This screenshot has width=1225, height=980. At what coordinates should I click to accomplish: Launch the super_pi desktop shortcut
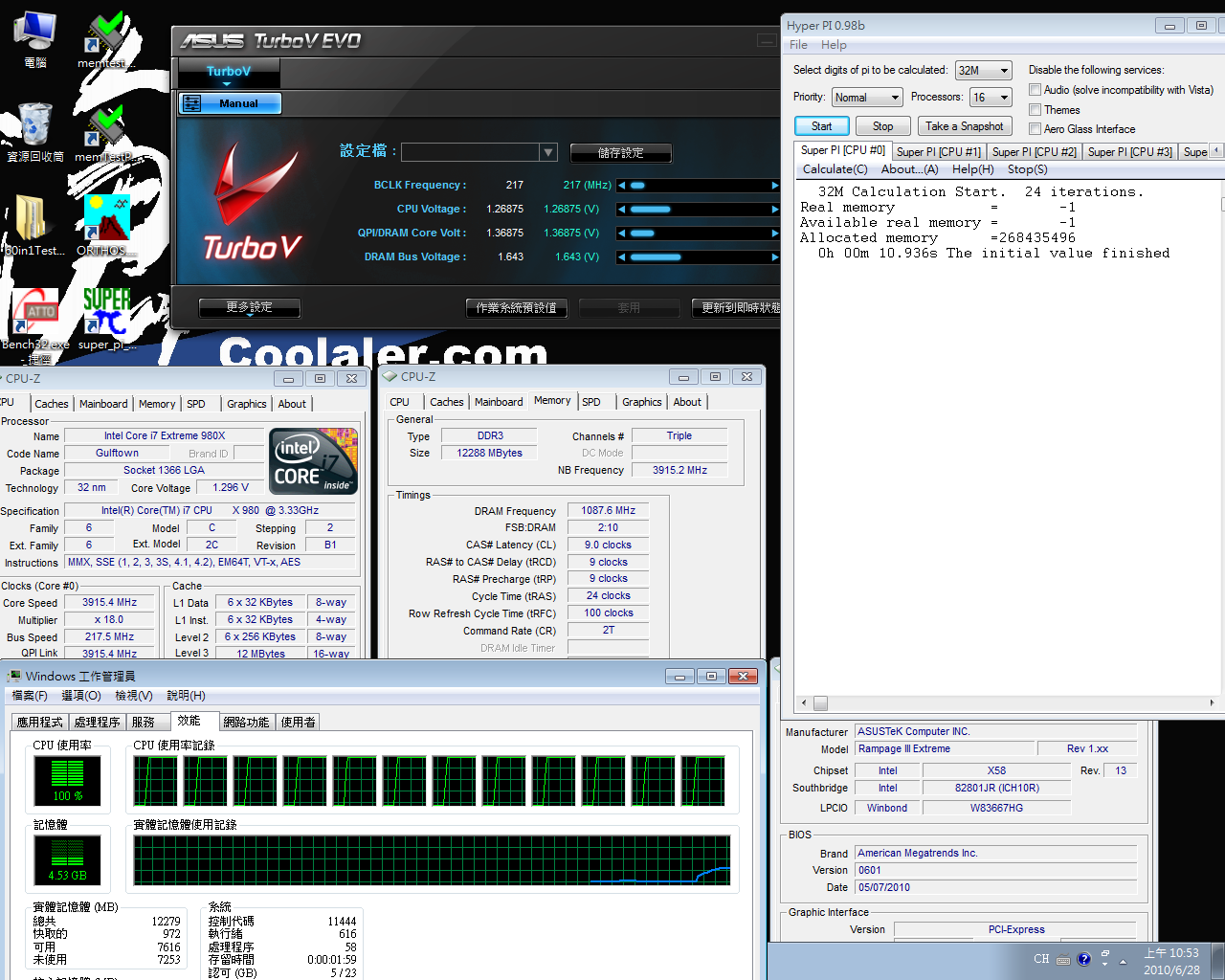pos(106,319)
